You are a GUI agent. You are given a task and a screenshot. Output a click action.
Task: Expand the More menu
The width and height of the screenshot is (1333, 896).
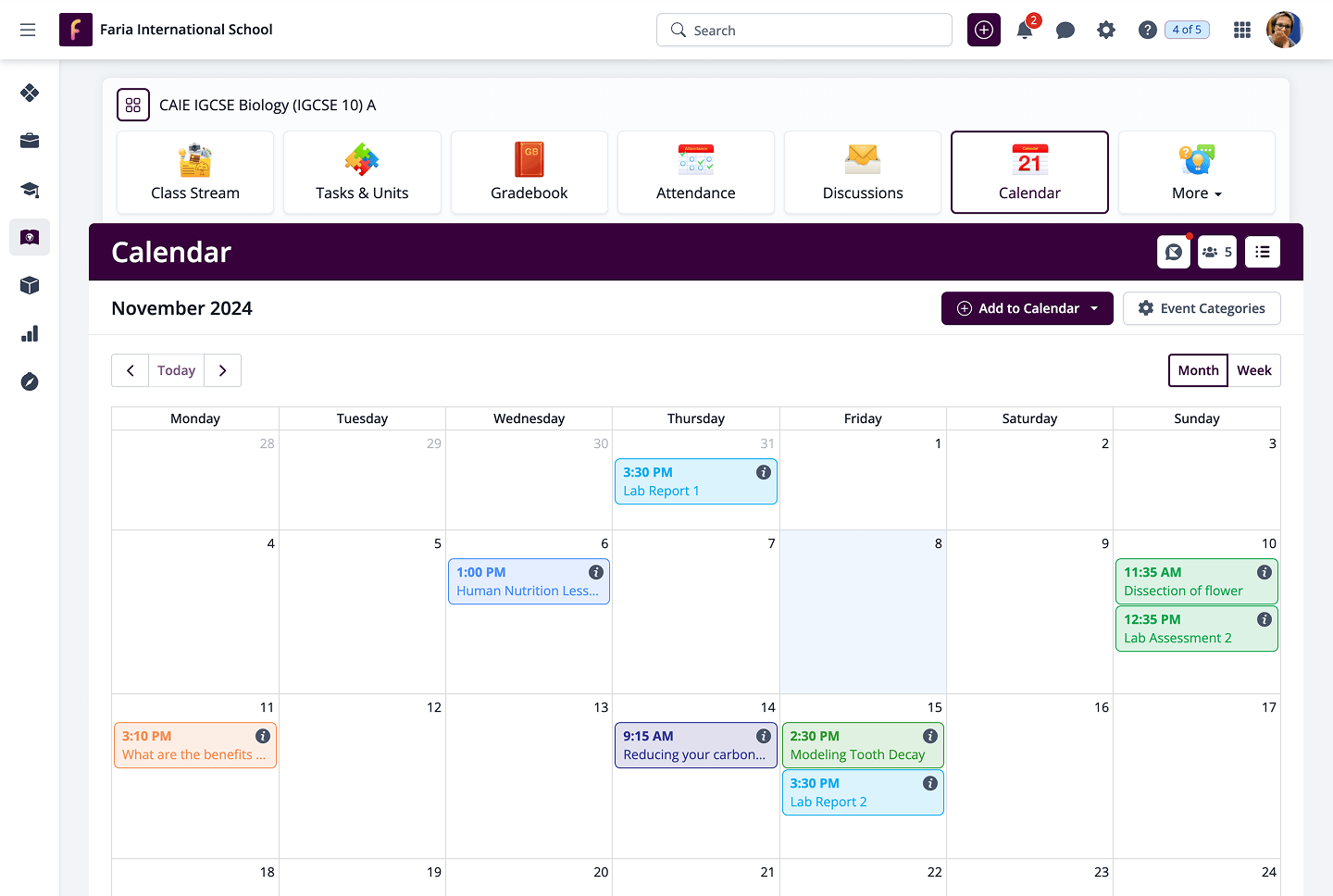[x=1196, y=173]
